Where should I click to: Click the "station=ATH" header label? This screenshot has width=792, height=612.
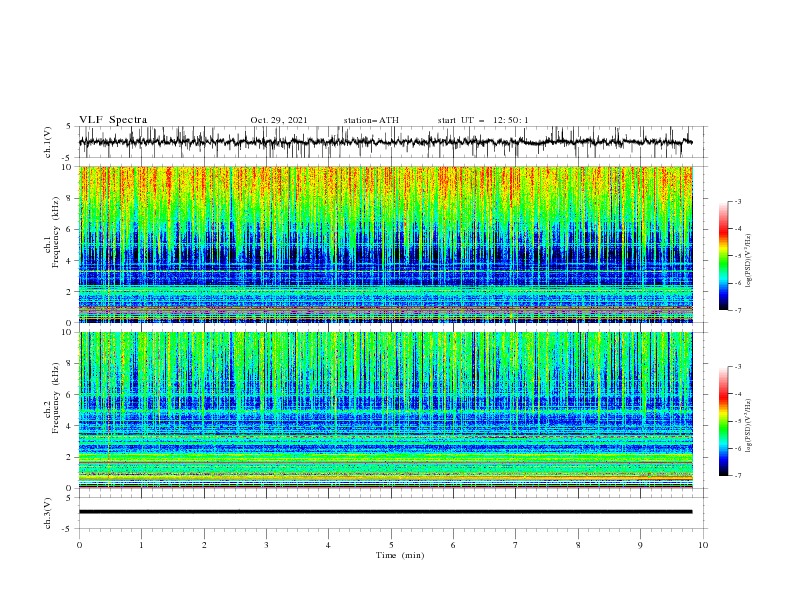[x=371, y=120]
